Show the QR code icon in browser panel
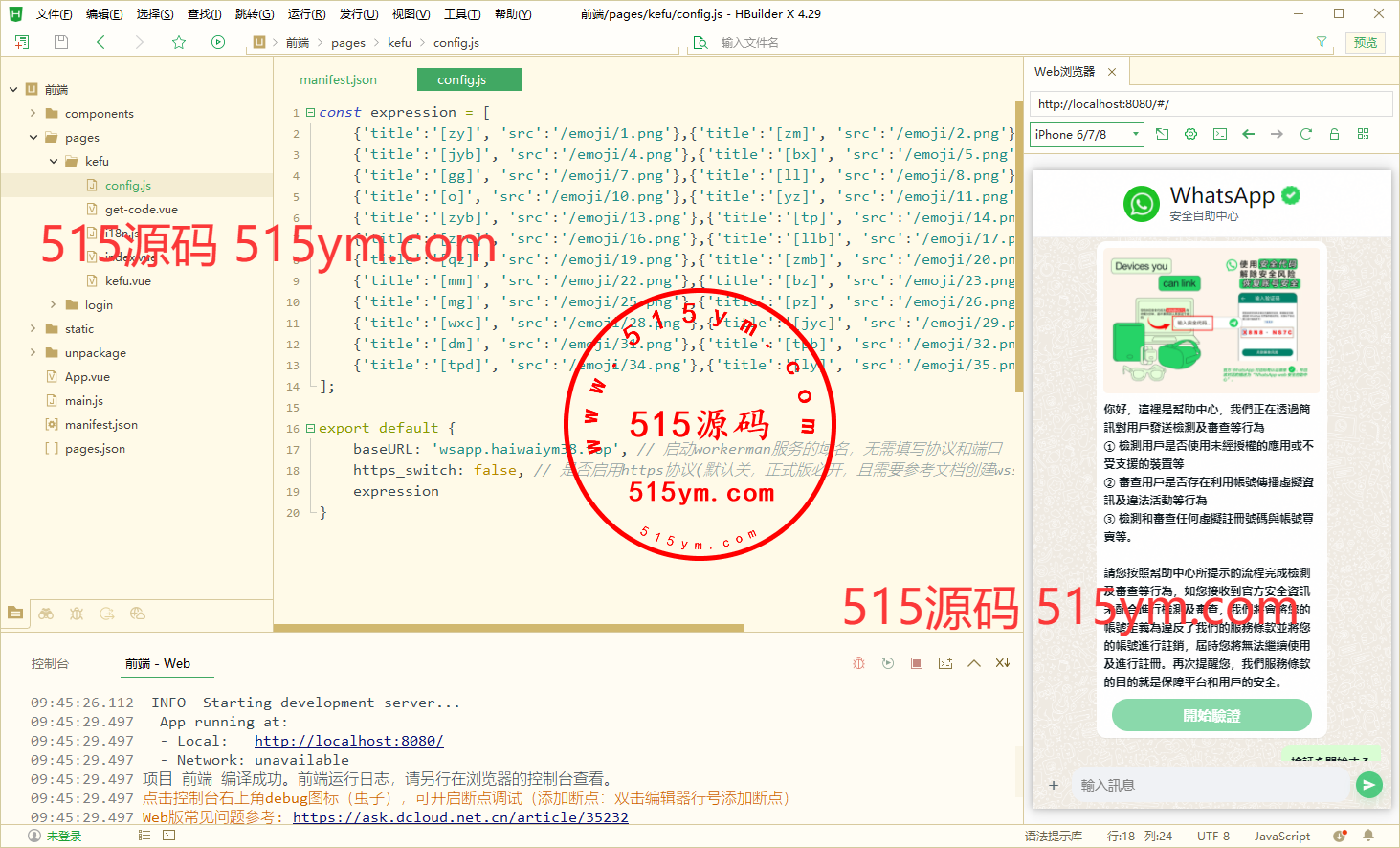This screenshot has height=848, width=1400. [1363, 134]
